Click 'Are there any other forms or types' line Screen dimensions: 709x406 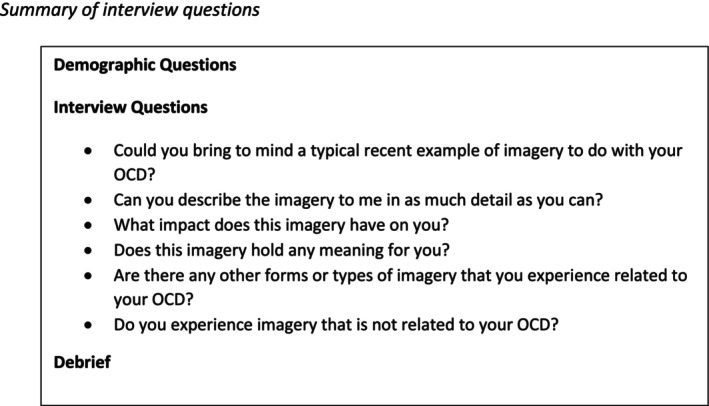(400, 276)
